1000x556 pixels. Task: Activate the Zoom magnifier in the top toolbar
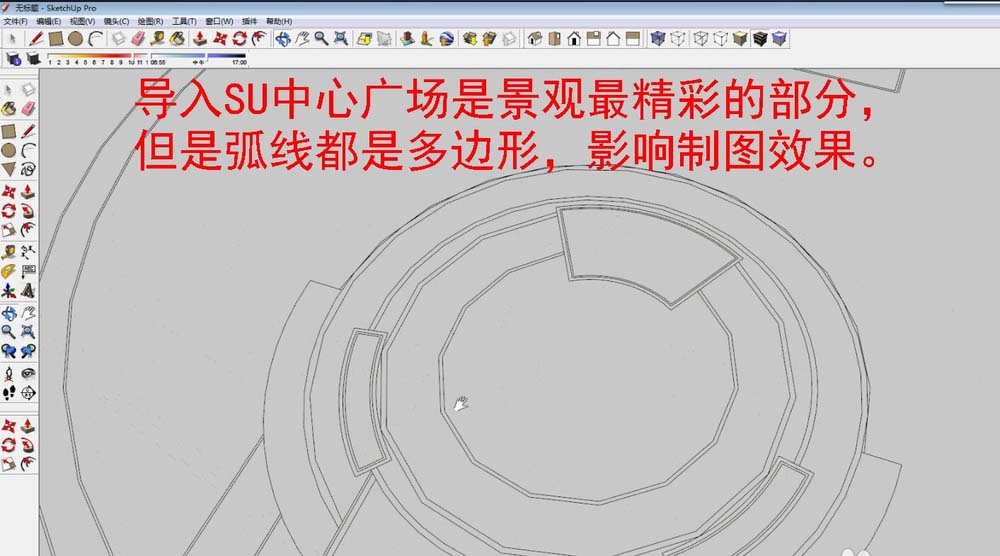tap(321, 39)
